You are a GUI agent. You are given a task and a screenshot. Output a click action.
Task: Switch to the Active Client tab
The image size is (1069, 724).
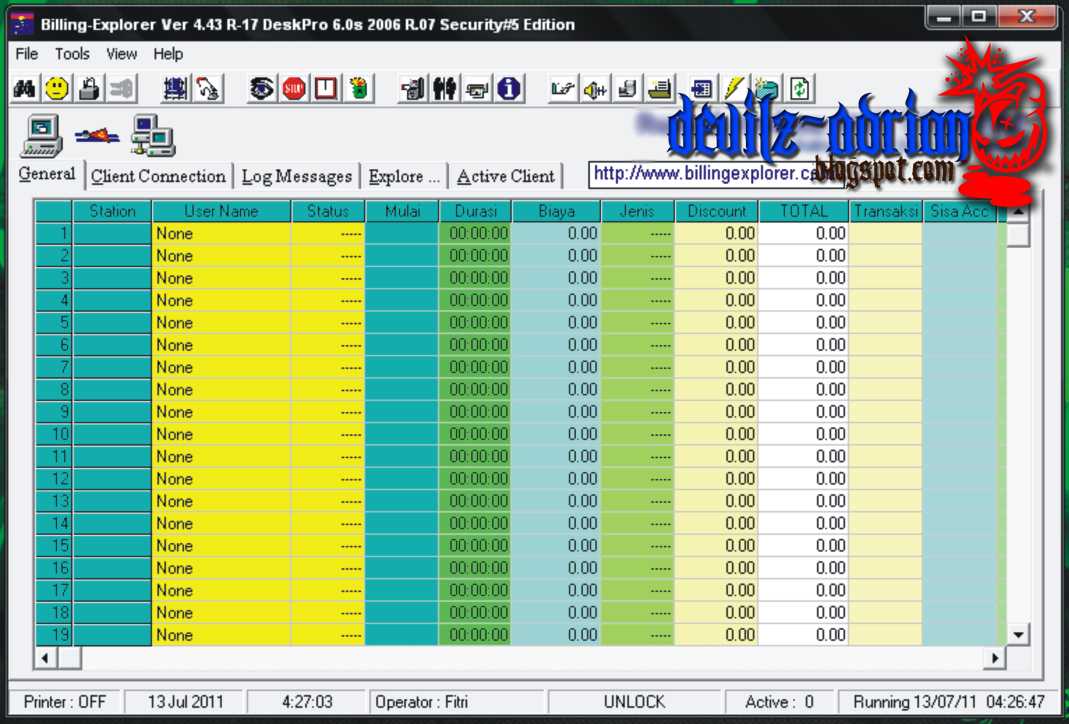tap(506, 177)
